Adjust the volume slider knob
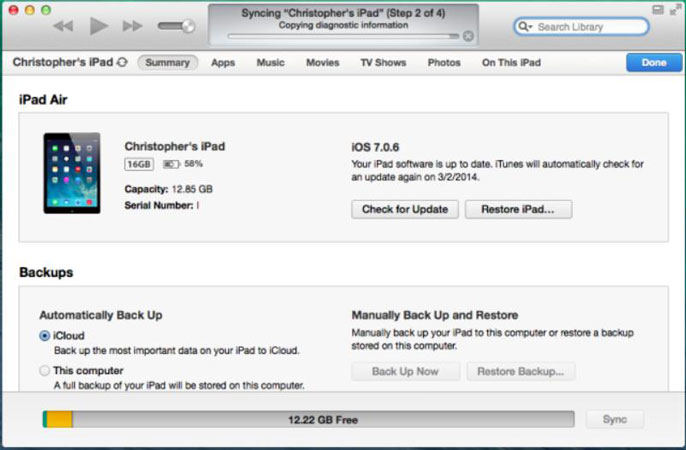 coord(189,26)
